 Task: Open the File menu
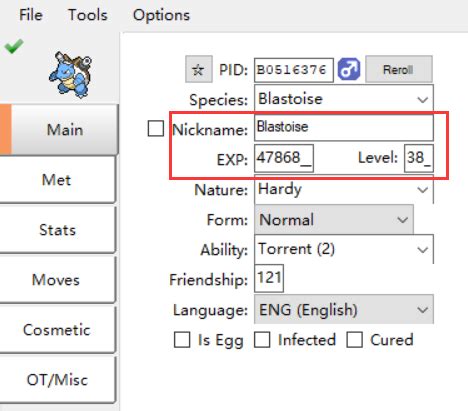pyautogui.click(x=31, y=15)
